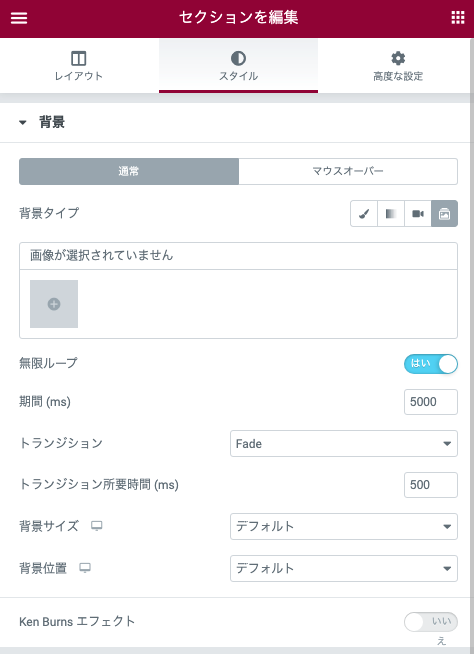Select the 通常 state button
The image size is (474, 654).
(129, 171)
